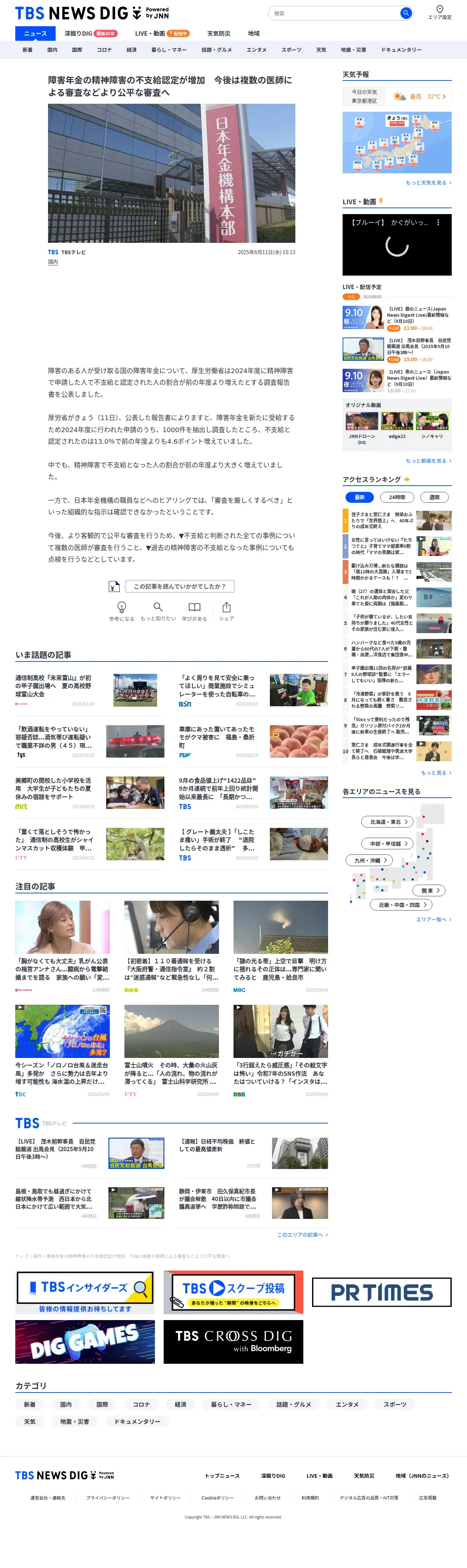Open the 深掘りDIG main tab
Viewport: 467px width, 1568px height.
click(91, 33)
